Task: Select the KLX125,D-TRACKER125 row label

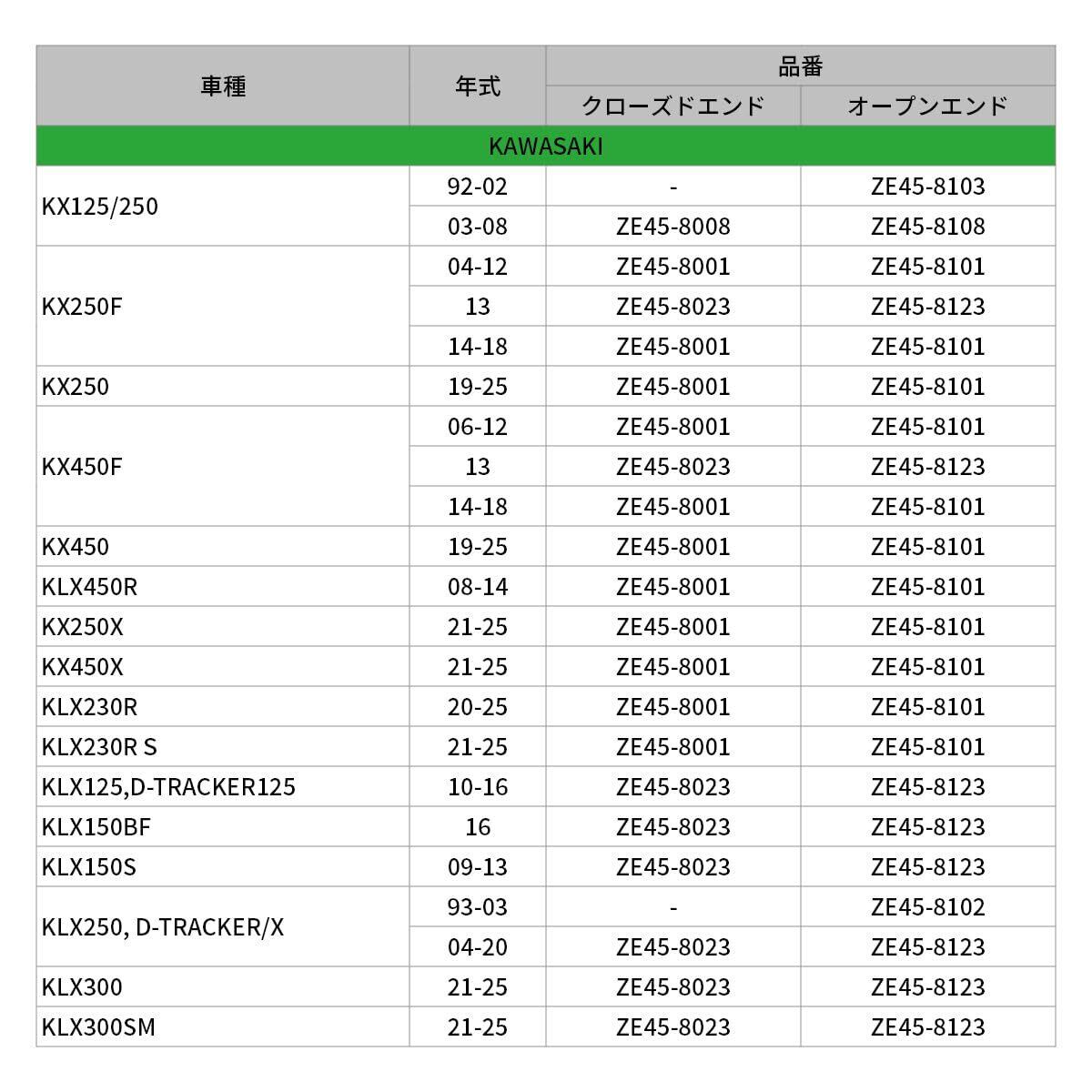Action: 168,787
